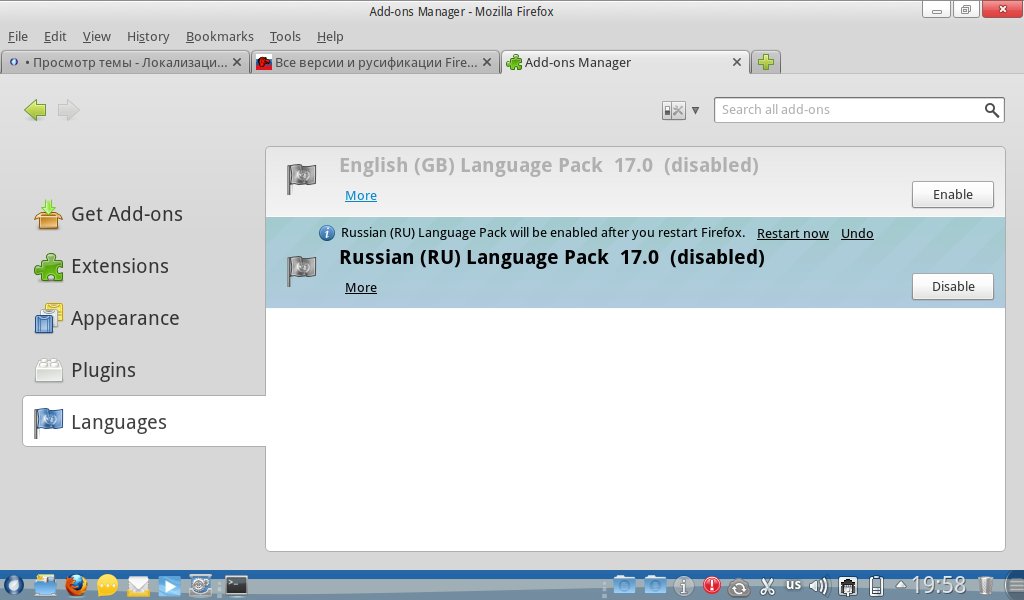Open the taskbar start menu launcher
Screen dimensions: 1024x600
pos(13,586)
